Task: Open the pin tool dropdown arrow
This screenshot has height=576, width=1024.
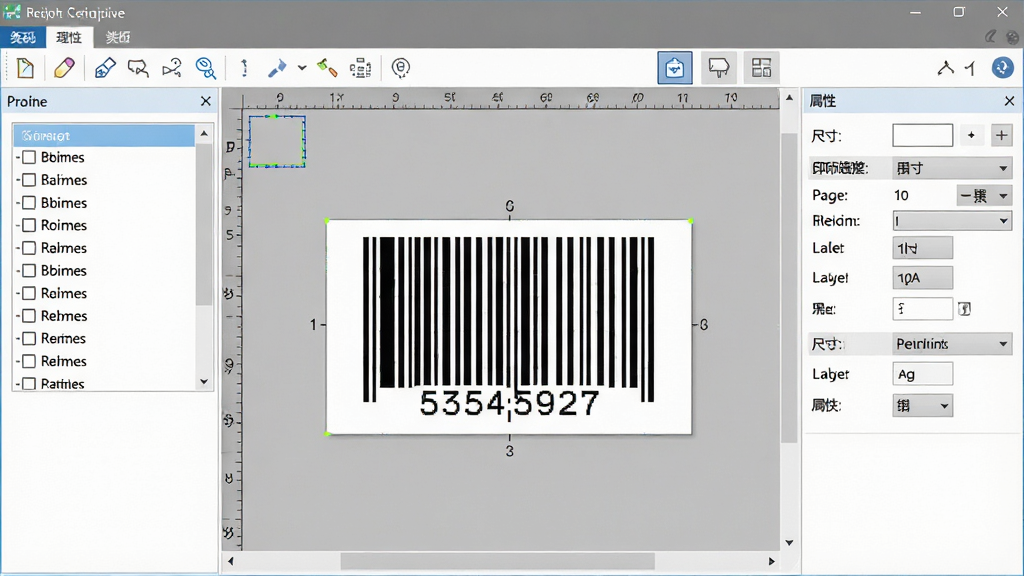Action: [x=302, y=67]
